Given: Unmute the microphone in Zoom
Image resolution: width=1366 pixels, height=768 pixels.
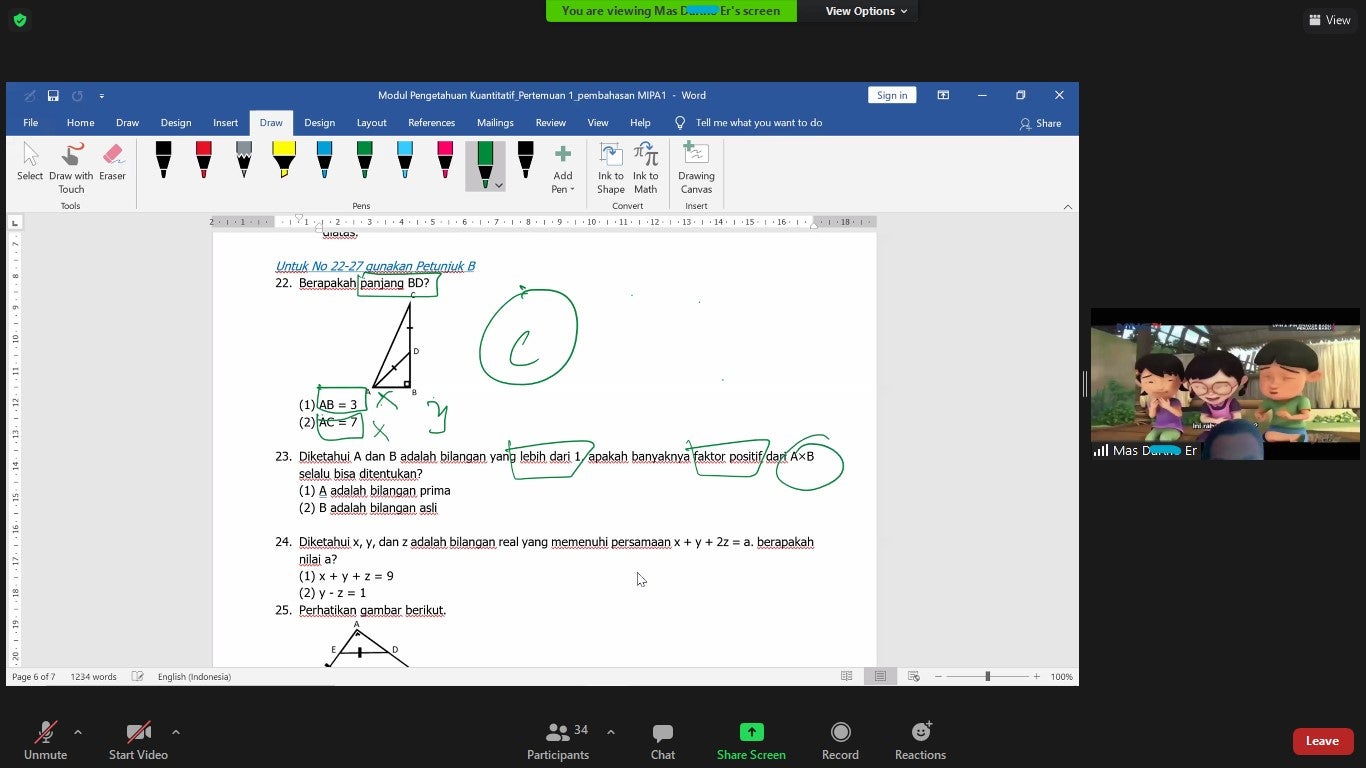Looking at the screenshot, I should tap(45, 741).
